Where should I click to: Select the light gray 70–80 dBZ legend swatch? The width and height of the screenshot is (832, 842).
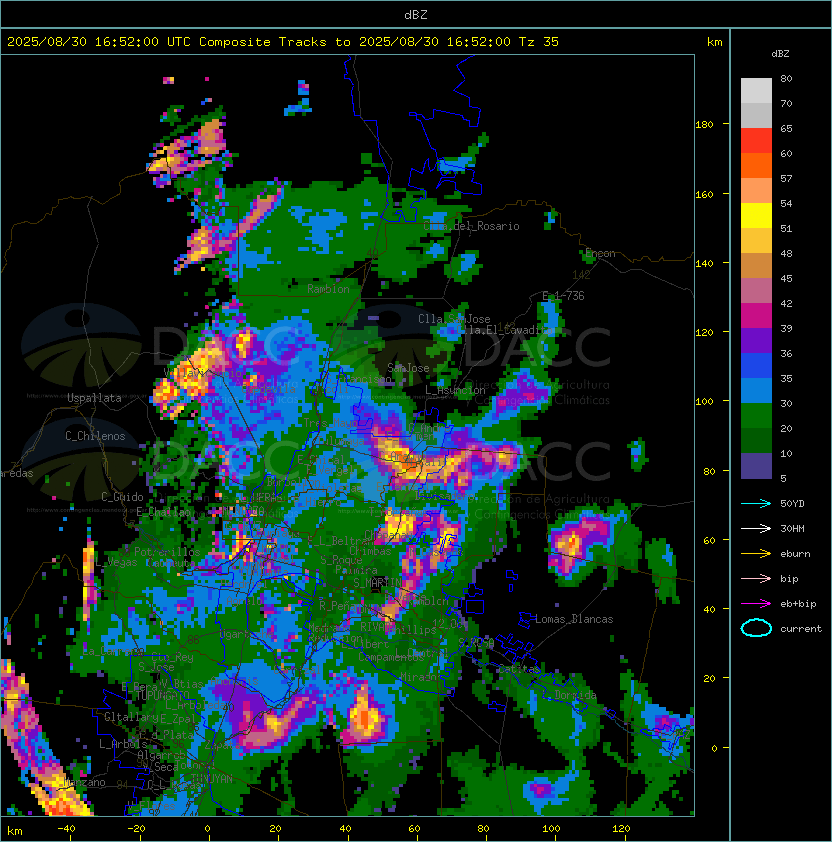(x=756, y=91)
